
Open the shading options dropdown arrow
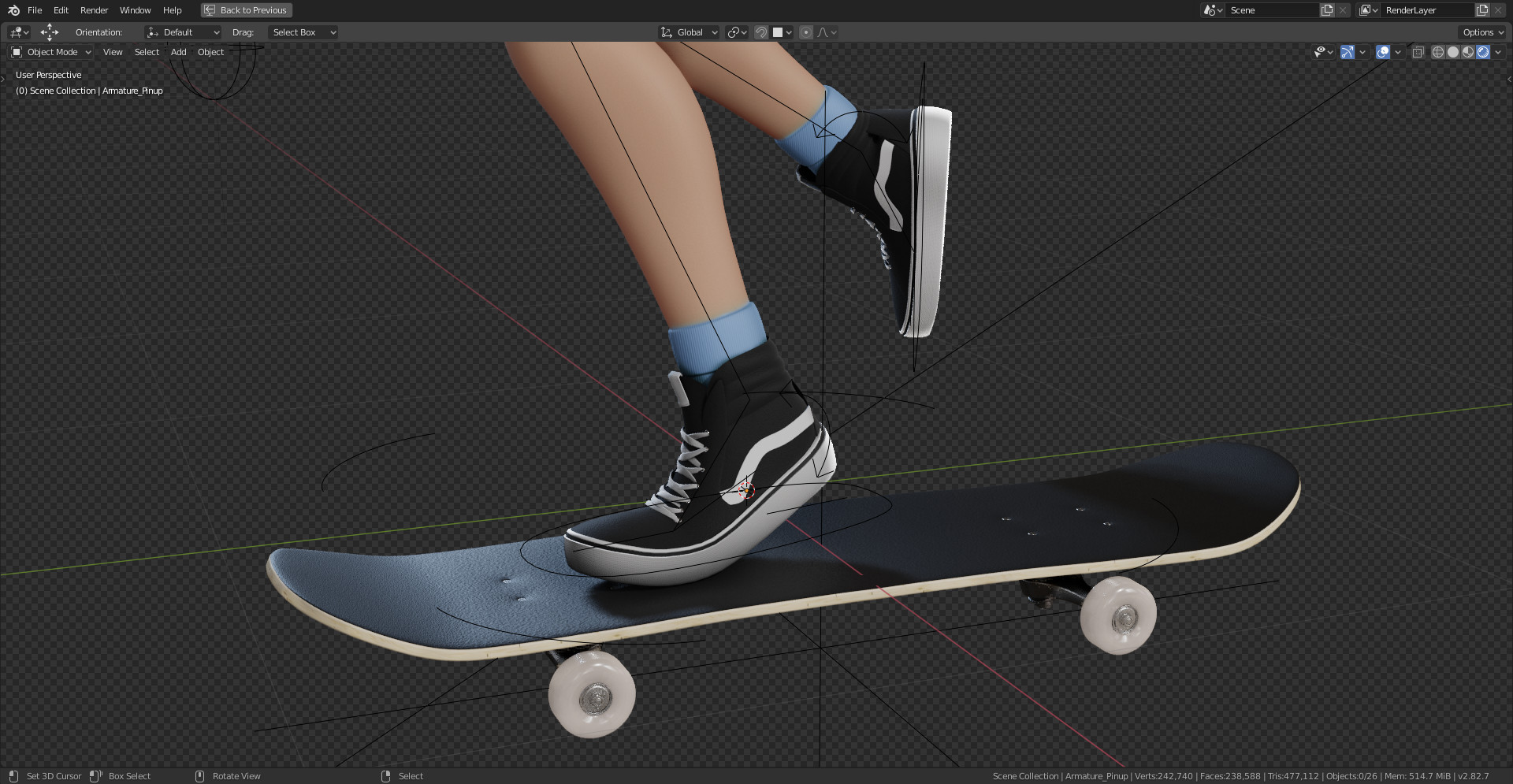[x=1498, y=52]
